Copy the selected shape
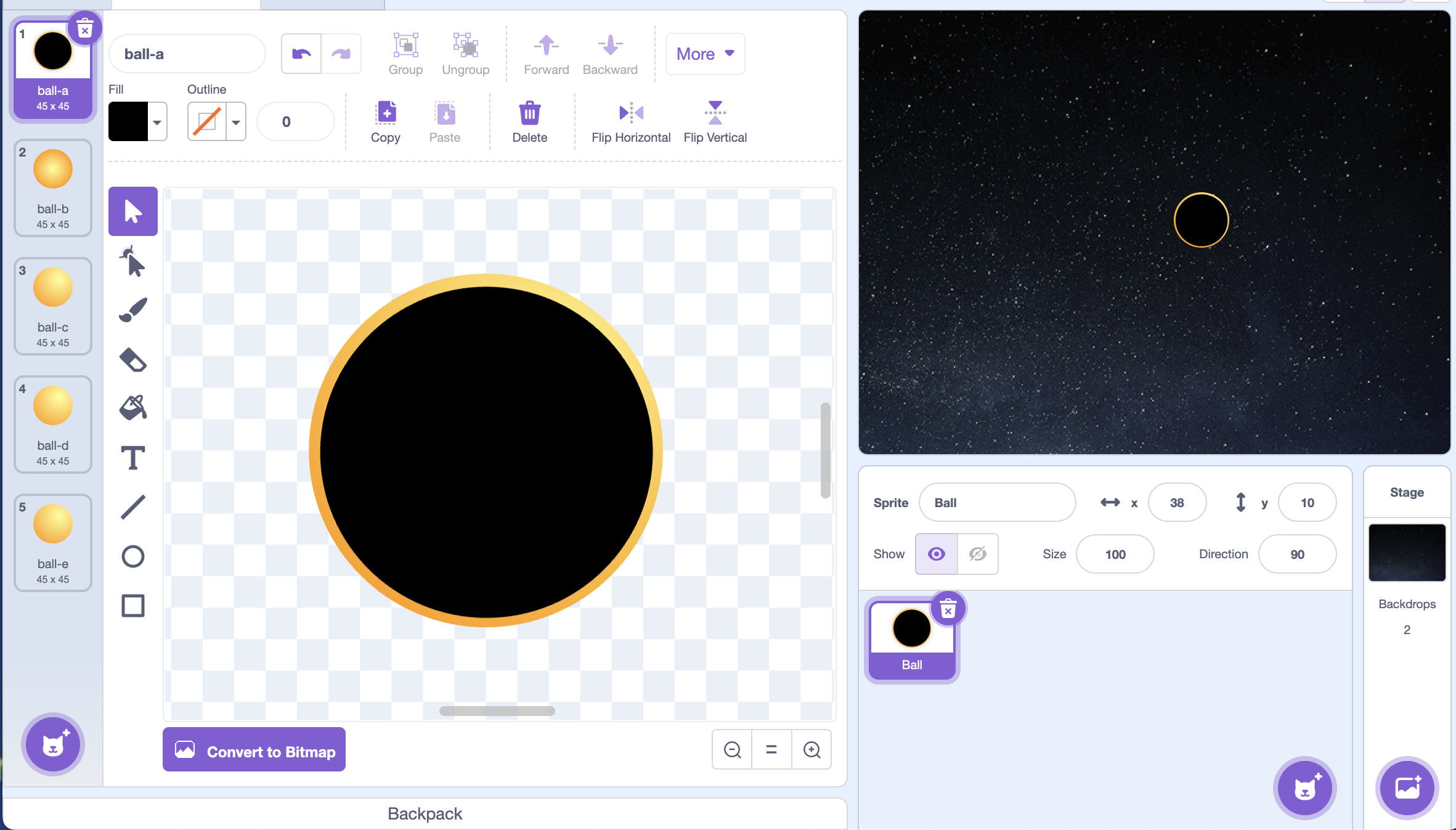The width and height of the screenshot is (1456, 830). [385, 121]
